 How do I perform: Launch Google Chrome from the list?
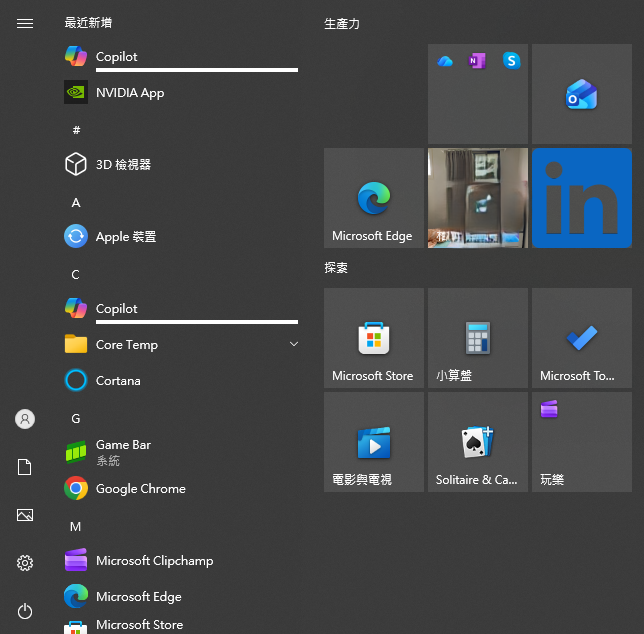coord(181,488)
